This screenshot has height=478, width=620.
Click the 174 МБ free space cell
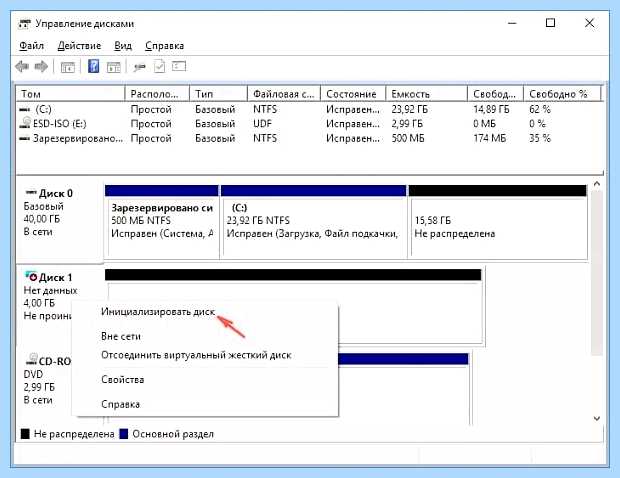pos(490,138)
